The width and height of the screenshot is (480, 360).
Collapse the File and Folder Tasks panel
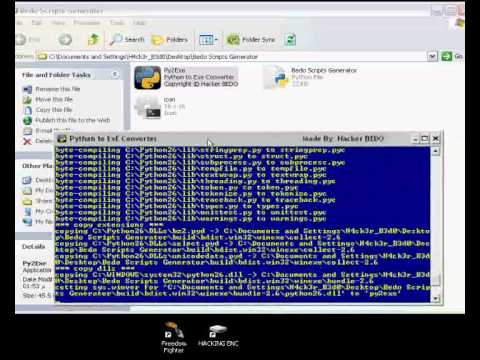click(x=115, y=74)
